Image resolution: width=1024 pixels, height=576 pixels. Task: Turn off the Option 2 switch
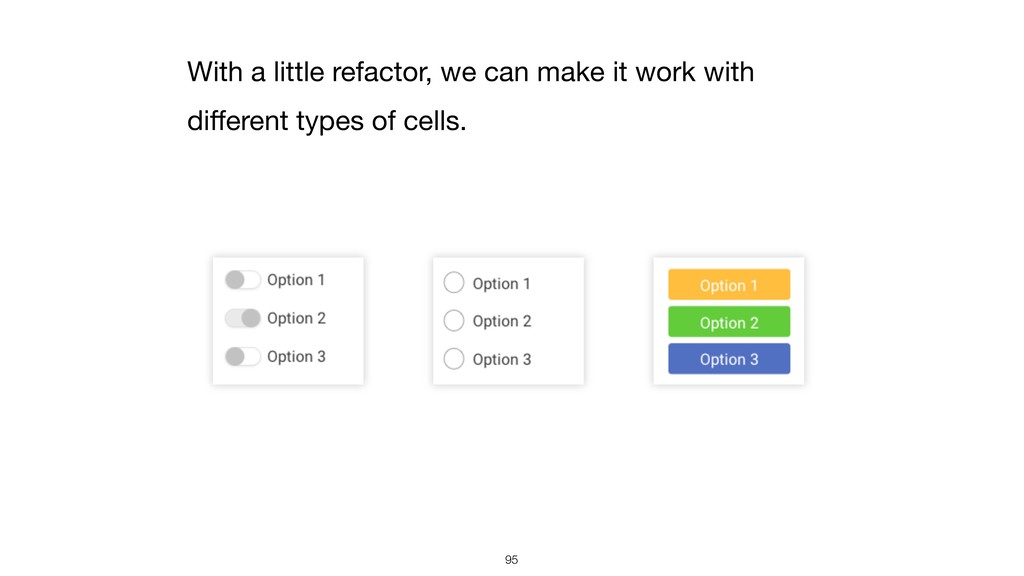point(242,318)
